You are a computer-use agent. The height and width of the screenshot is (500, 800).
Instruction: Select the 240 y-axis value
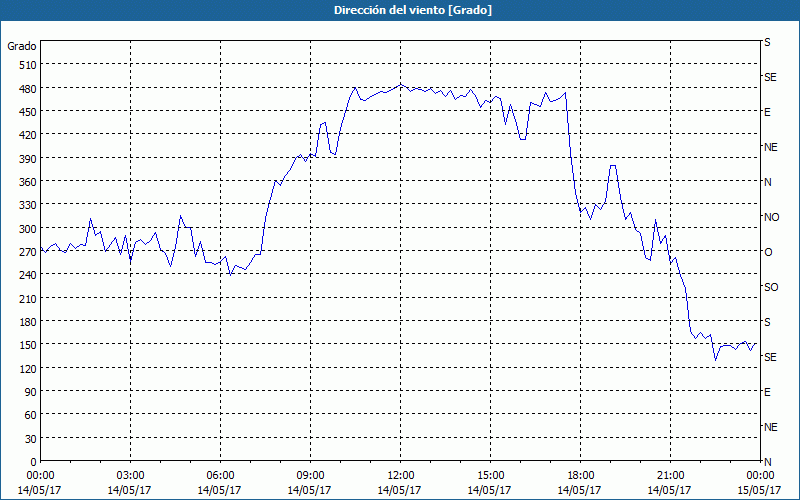[x=28, y=274]
